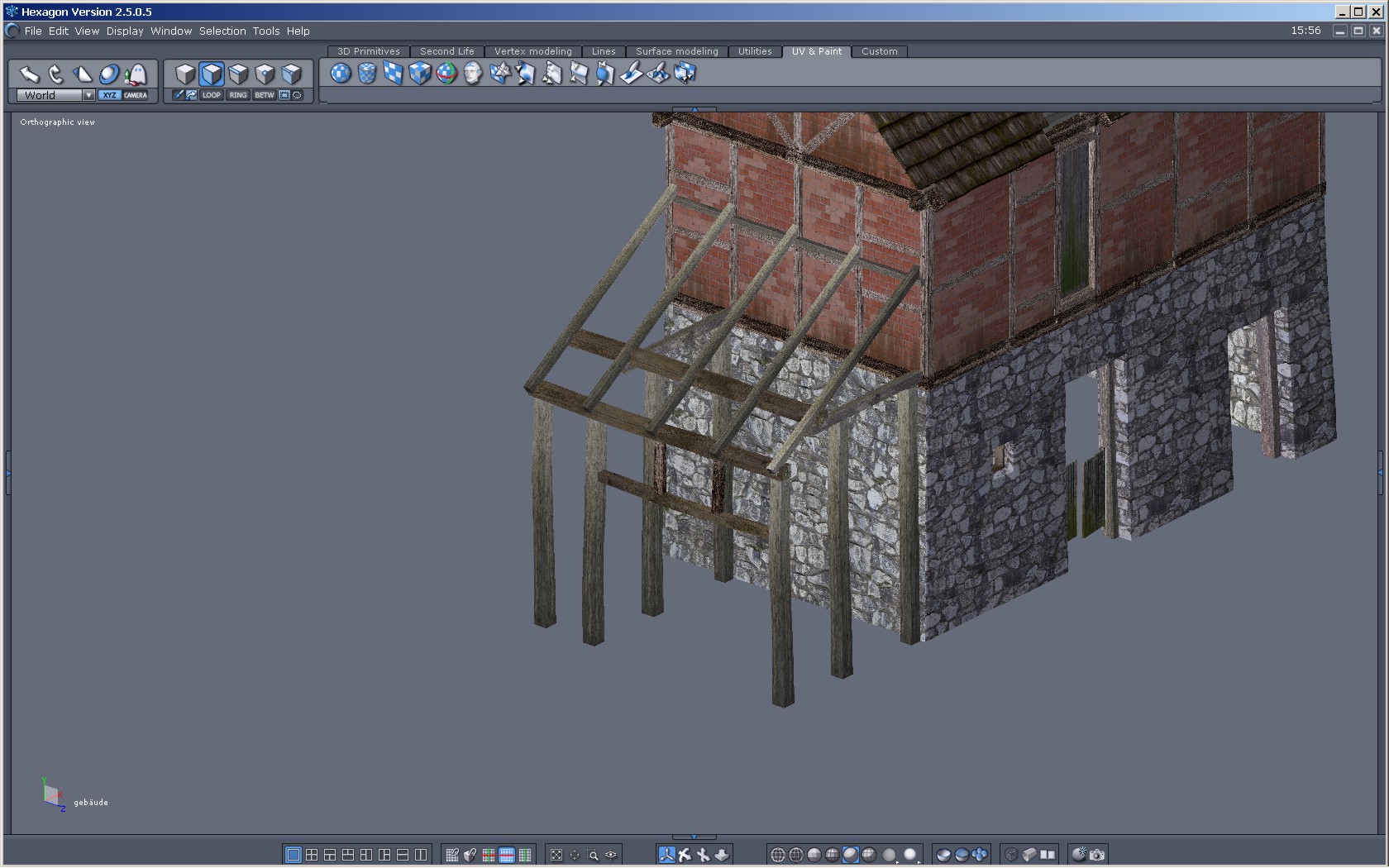Image resolution: width=1389 pixels, height=868 pixels.
Task: Switch to Vertex modeling tab
Action: pos(532,51)
